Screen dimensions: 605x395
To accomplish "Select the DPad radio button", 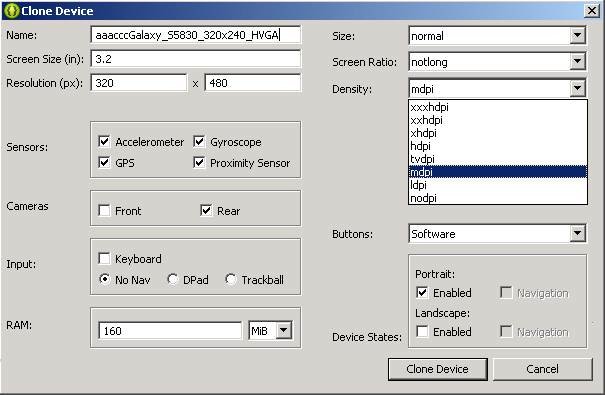I will (x=172, y=279).
